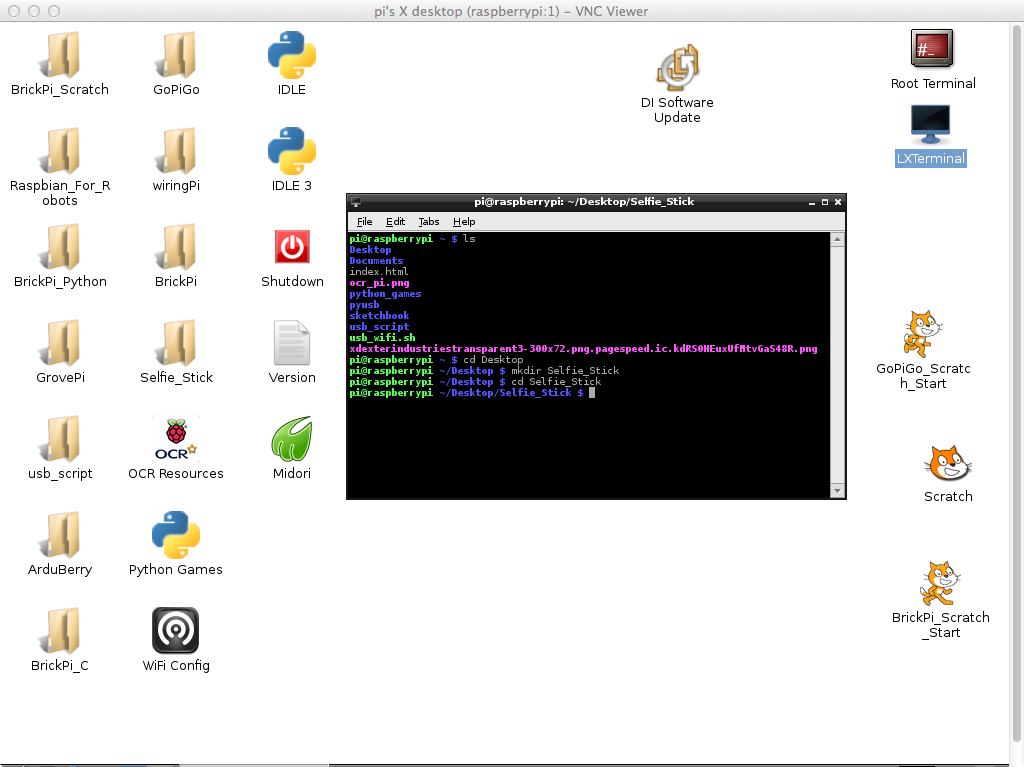Open the Edit menu in terminal
Viewport: 1024px width, 767px height.
point(395,221)
